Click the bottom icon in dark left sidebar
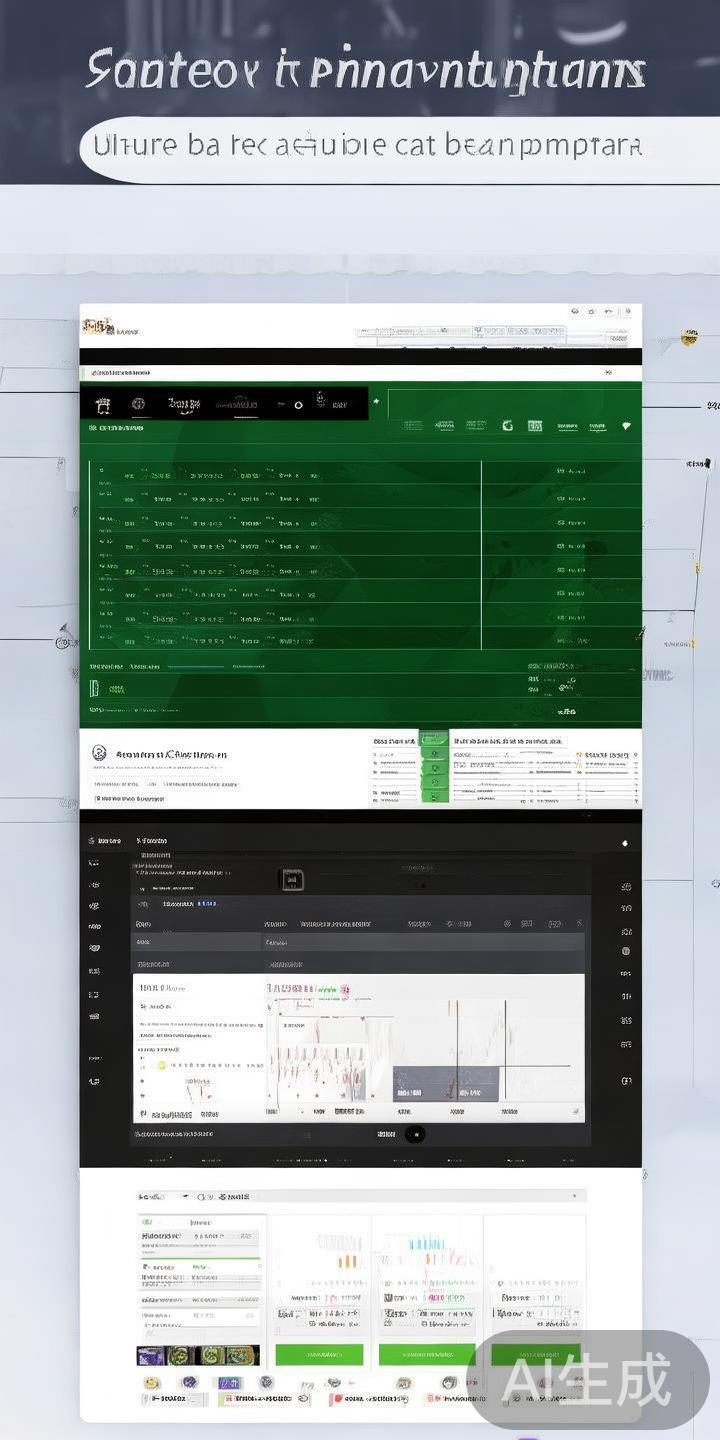720x1440 pixels. click(x=94, y=1081)
